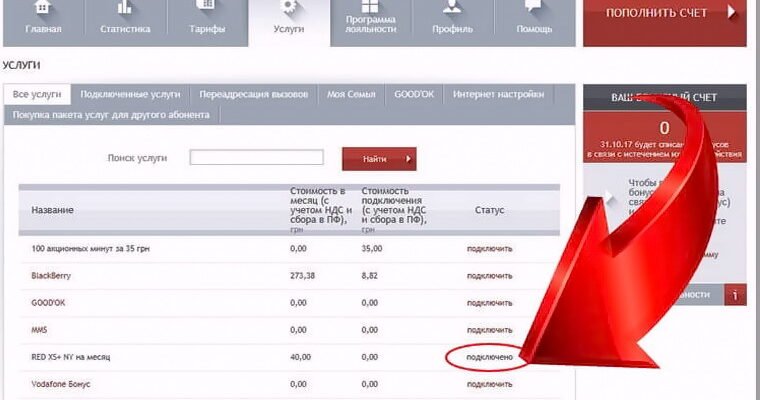Open the Тарифы navigation tab
This screenshot has height=400, width=760.
point(207,23)
